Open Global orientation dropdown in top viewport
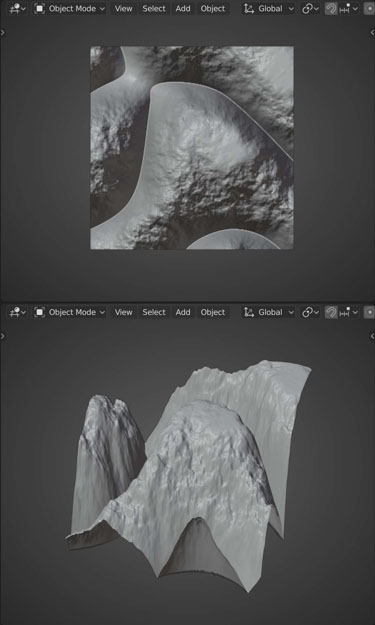Screen dimensions: 375x625 pyautogui.click(x=269, y=8)
